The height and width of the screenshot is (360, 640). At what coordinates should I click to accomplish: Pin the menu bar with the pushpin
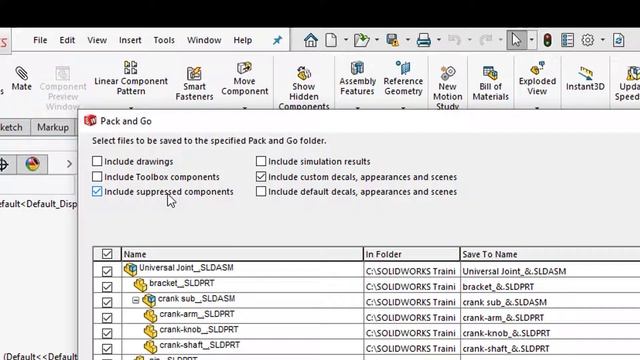pyautogui.click(x=278, y=40)
